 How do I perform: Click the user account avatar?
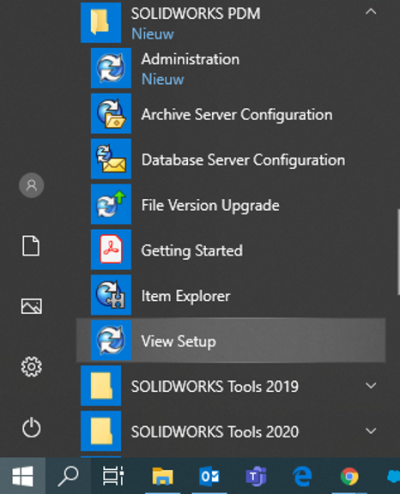31,185
